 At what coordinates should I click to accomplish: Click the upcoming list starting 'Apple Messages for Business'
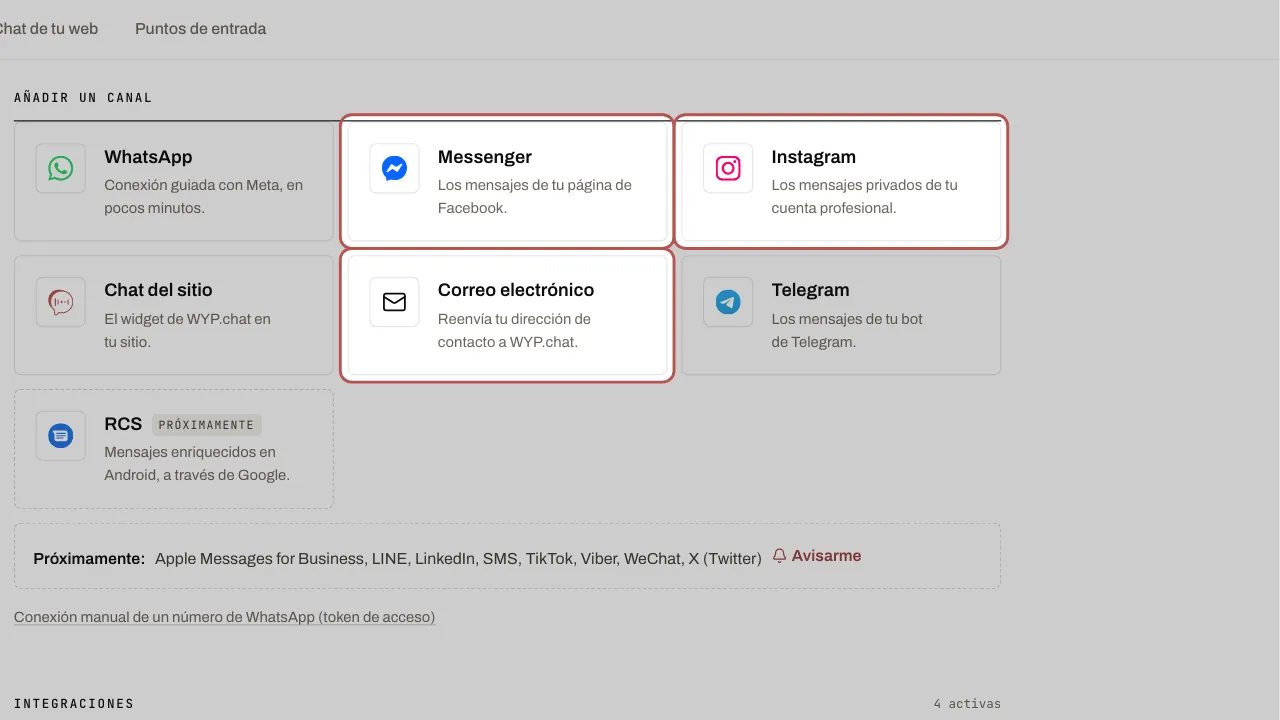(x=458, y=558)
